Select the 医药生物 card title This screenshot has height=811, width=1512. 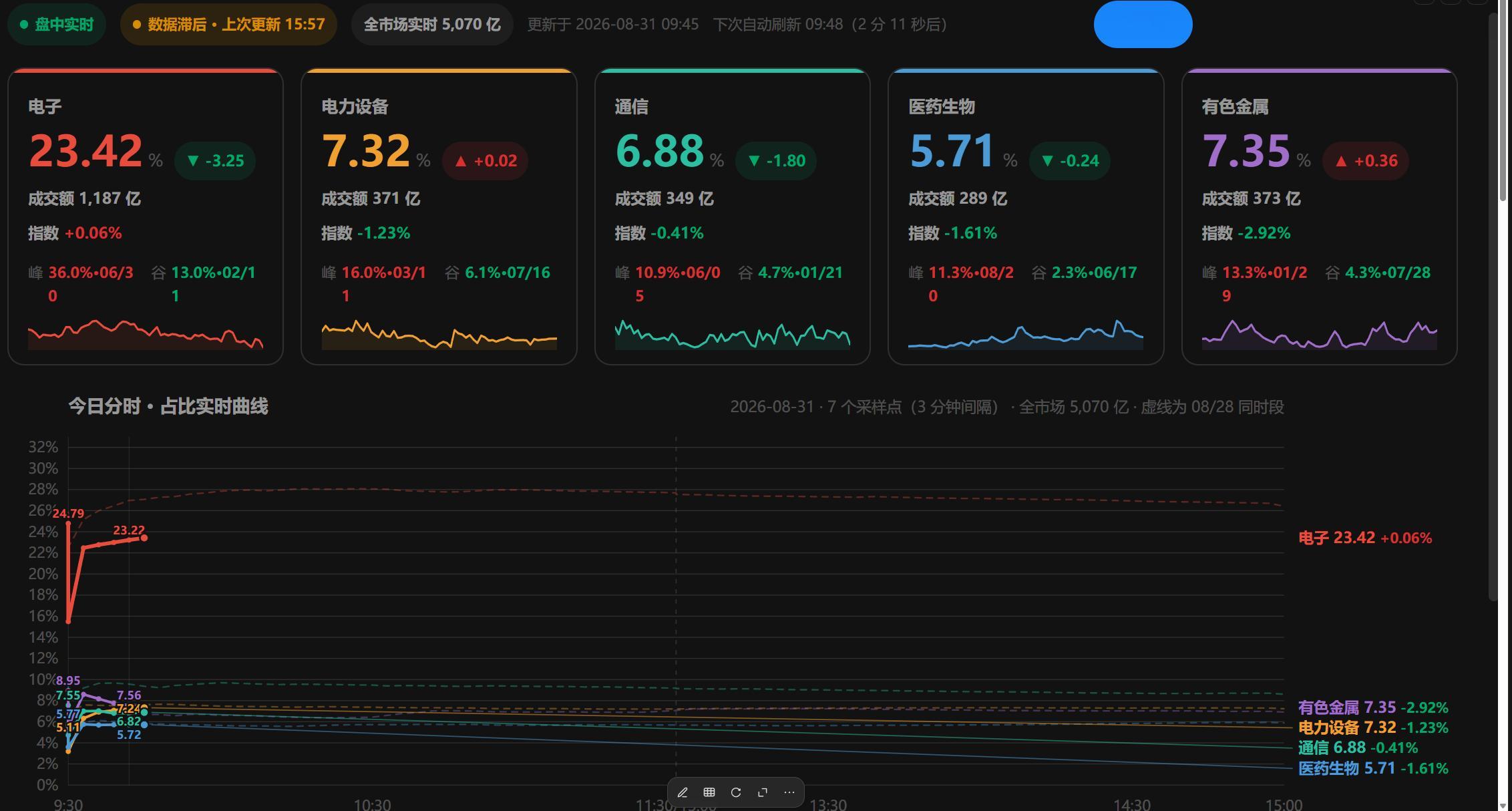tap(942, 107)
